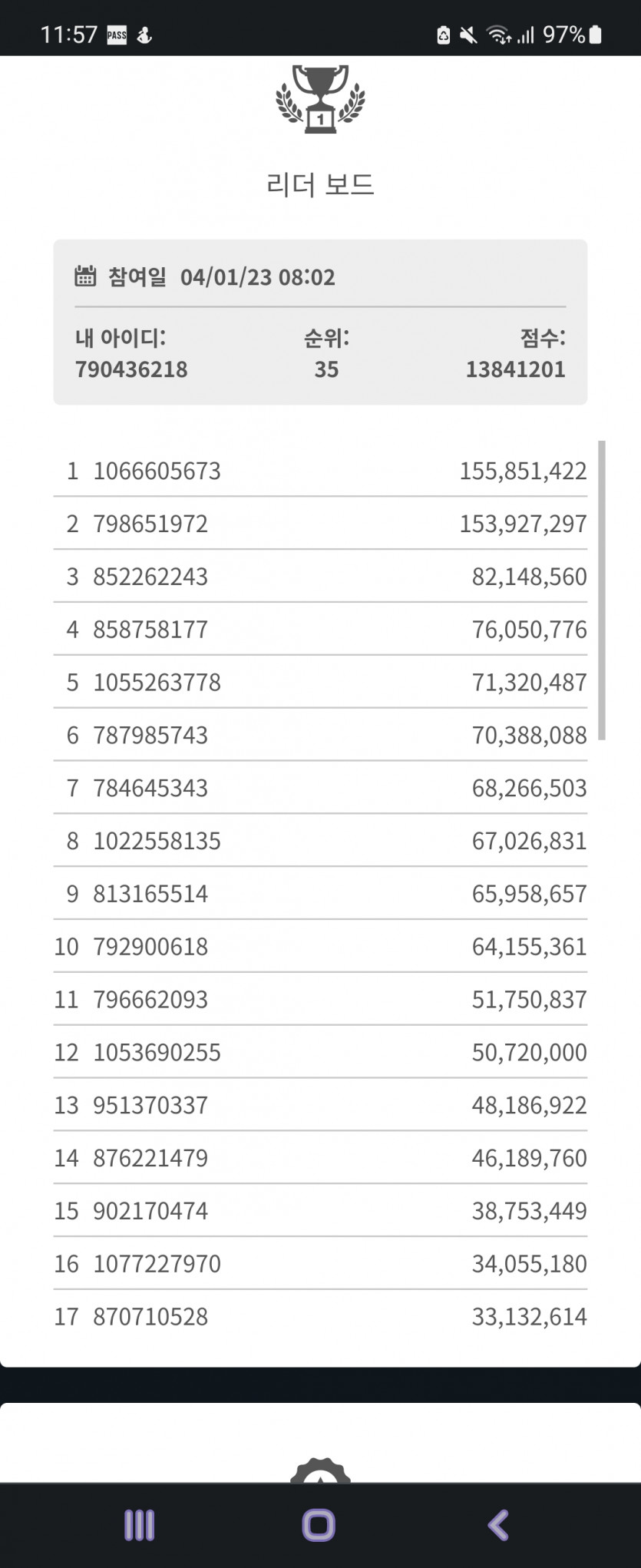
Task: Tap the PASS notification icon in status bar
Action: click(x=117, y=35)
